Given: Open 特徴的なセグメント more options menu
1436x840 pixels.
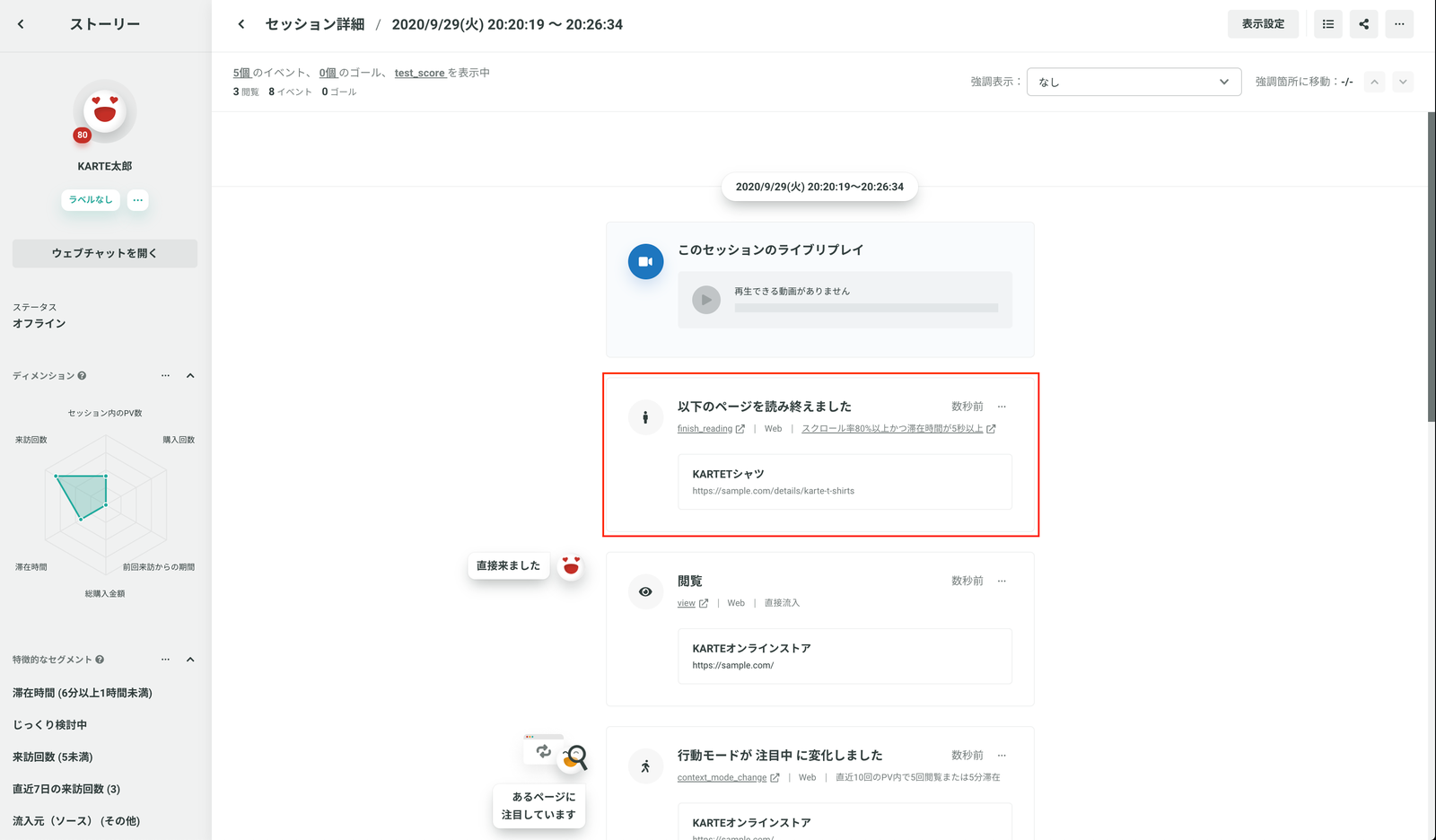Looking at the screenshot, I should point(165,660).
